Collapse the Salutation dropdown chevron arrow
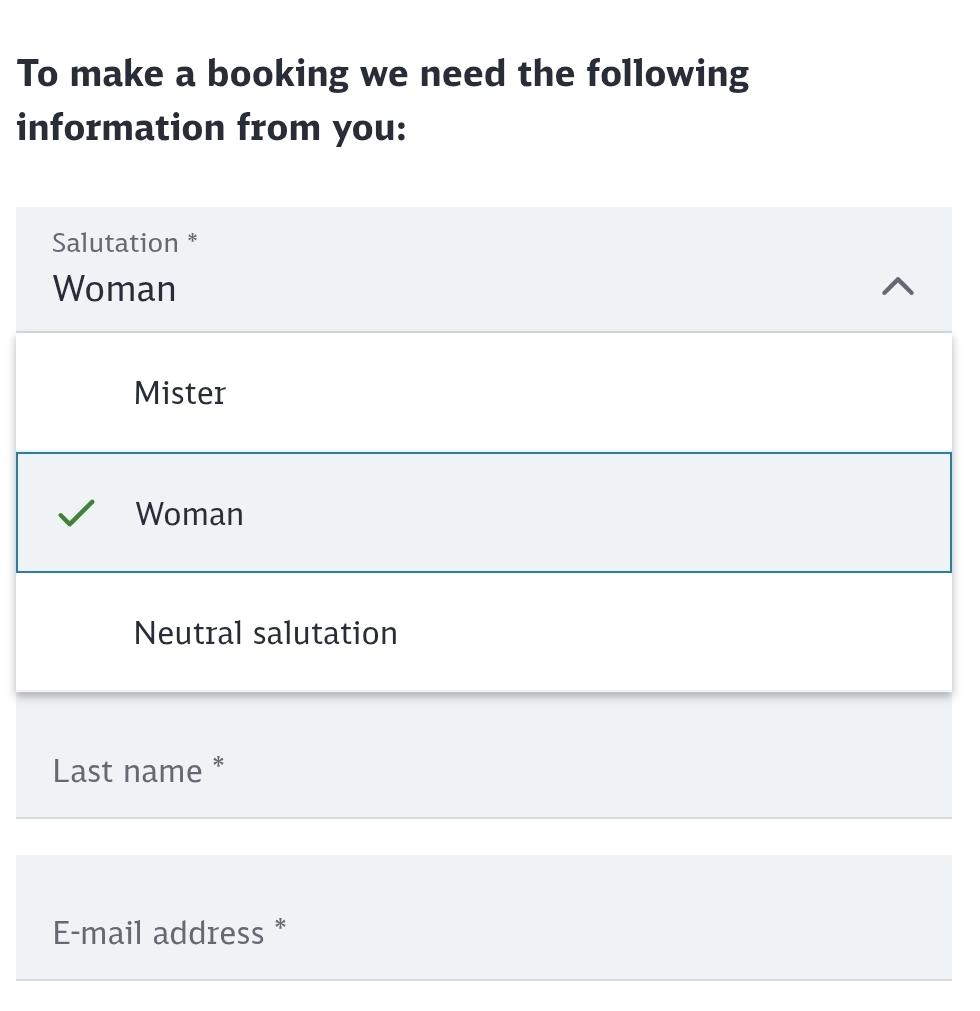Screen dimensions: 980x1011 (x=897, y=287)
